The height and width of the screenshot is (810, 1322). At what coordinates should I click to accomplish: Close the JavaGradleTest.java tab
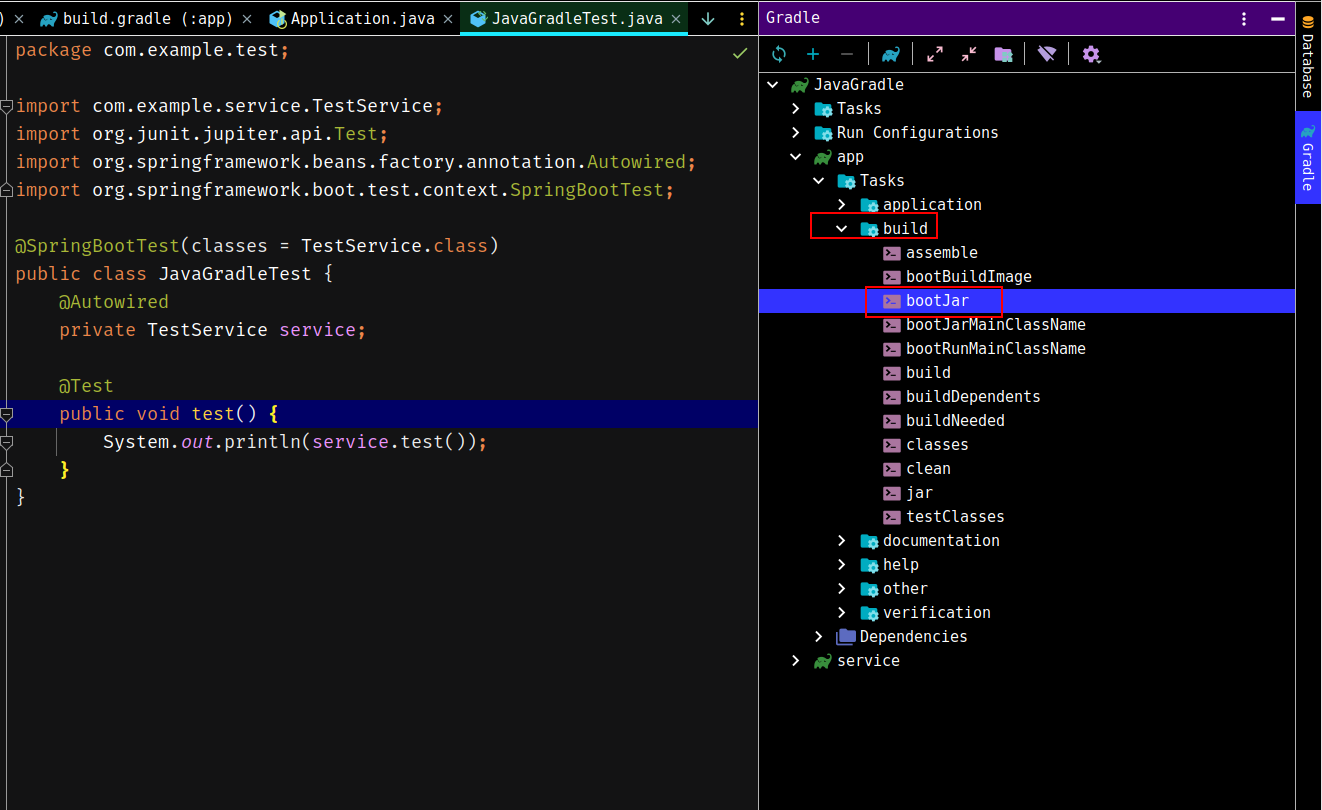(x=677, y=19)
